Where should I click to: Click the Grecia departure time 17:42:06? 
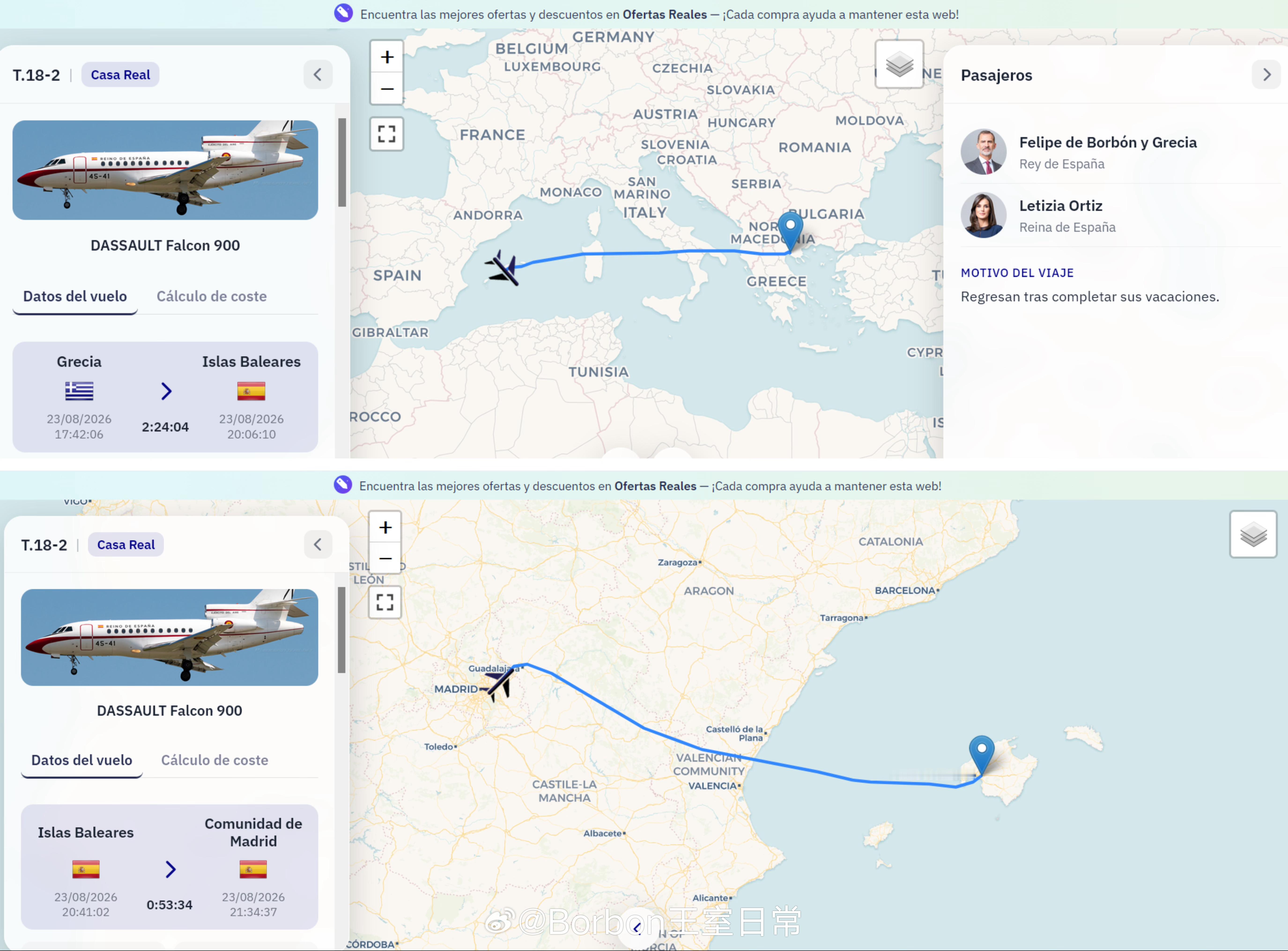pos(79,434)
